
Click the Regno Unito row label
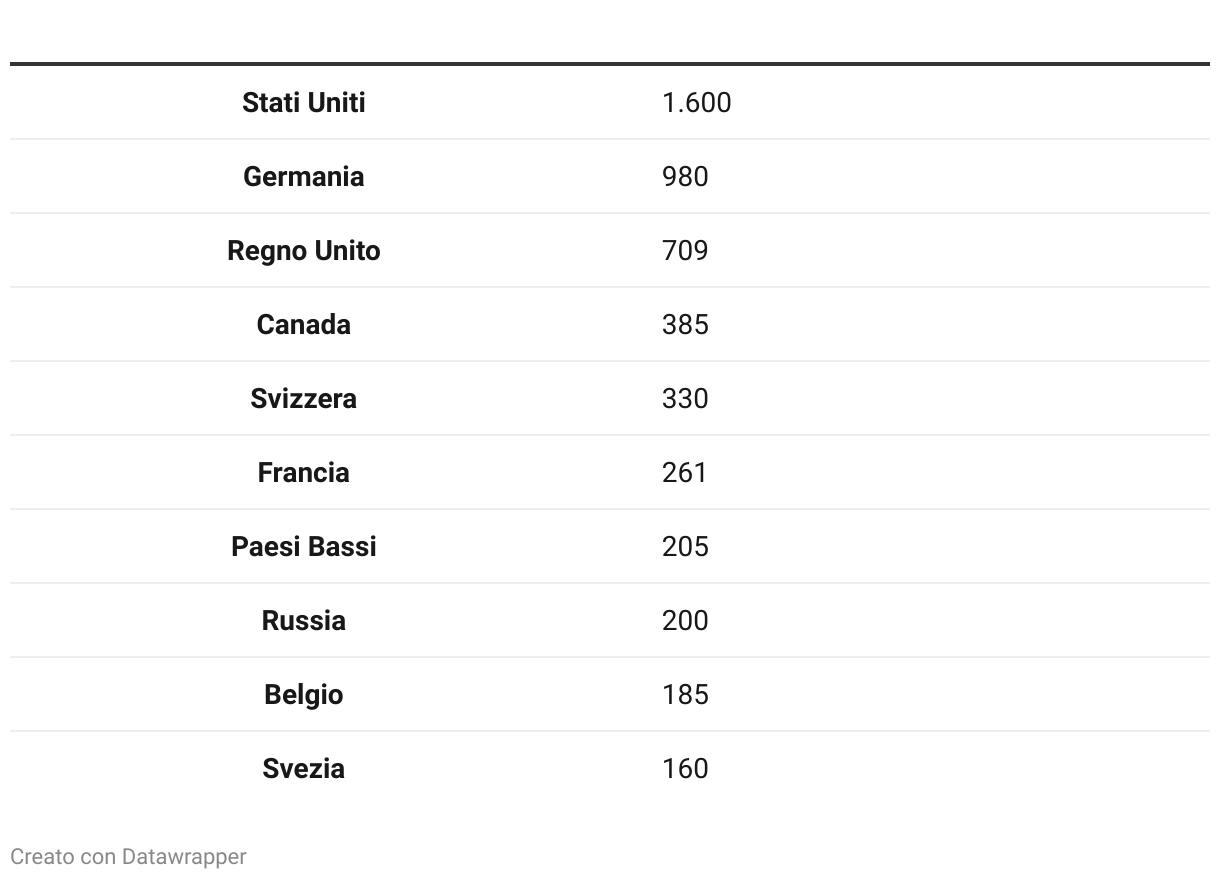[303, 251]
